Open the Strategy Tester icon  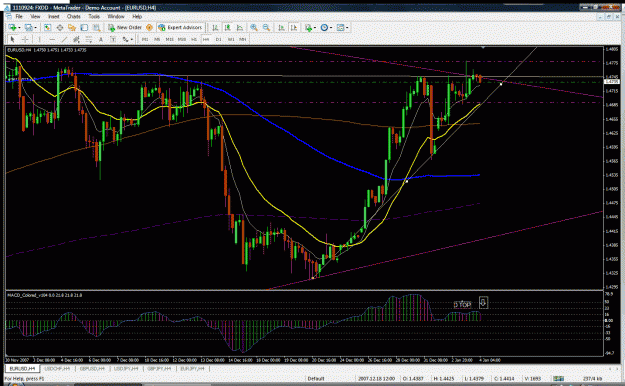(x=96, y=27)
